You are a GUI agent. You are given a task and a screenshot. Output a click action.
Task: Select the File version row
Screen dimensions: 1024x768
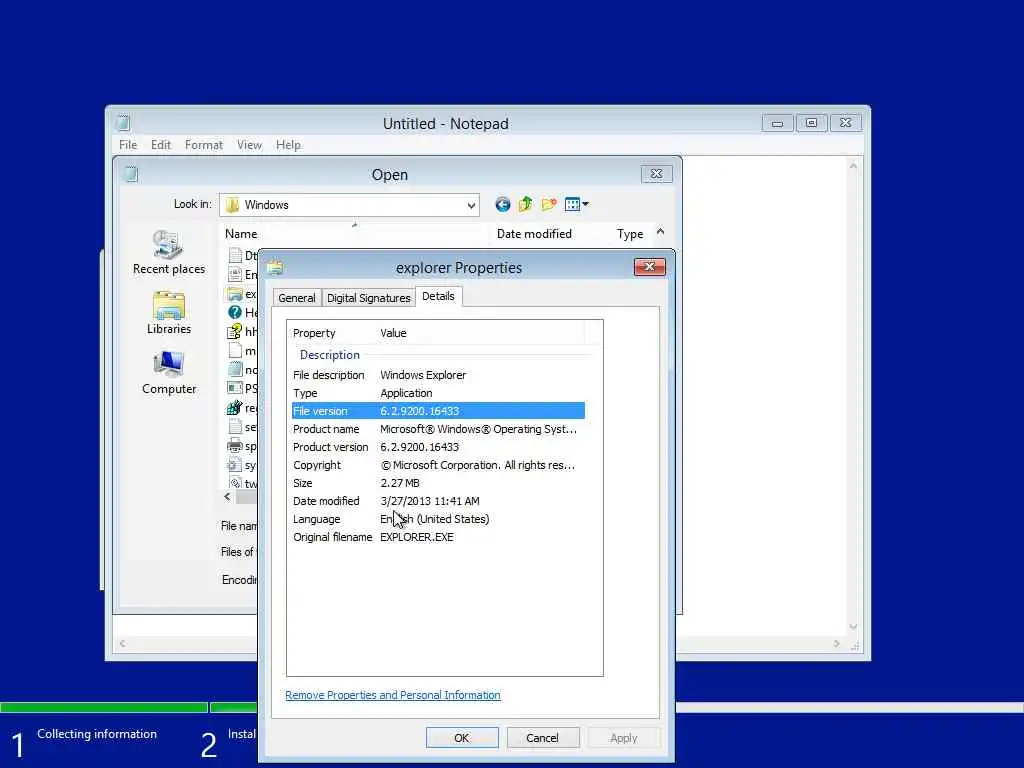(438, 411)
